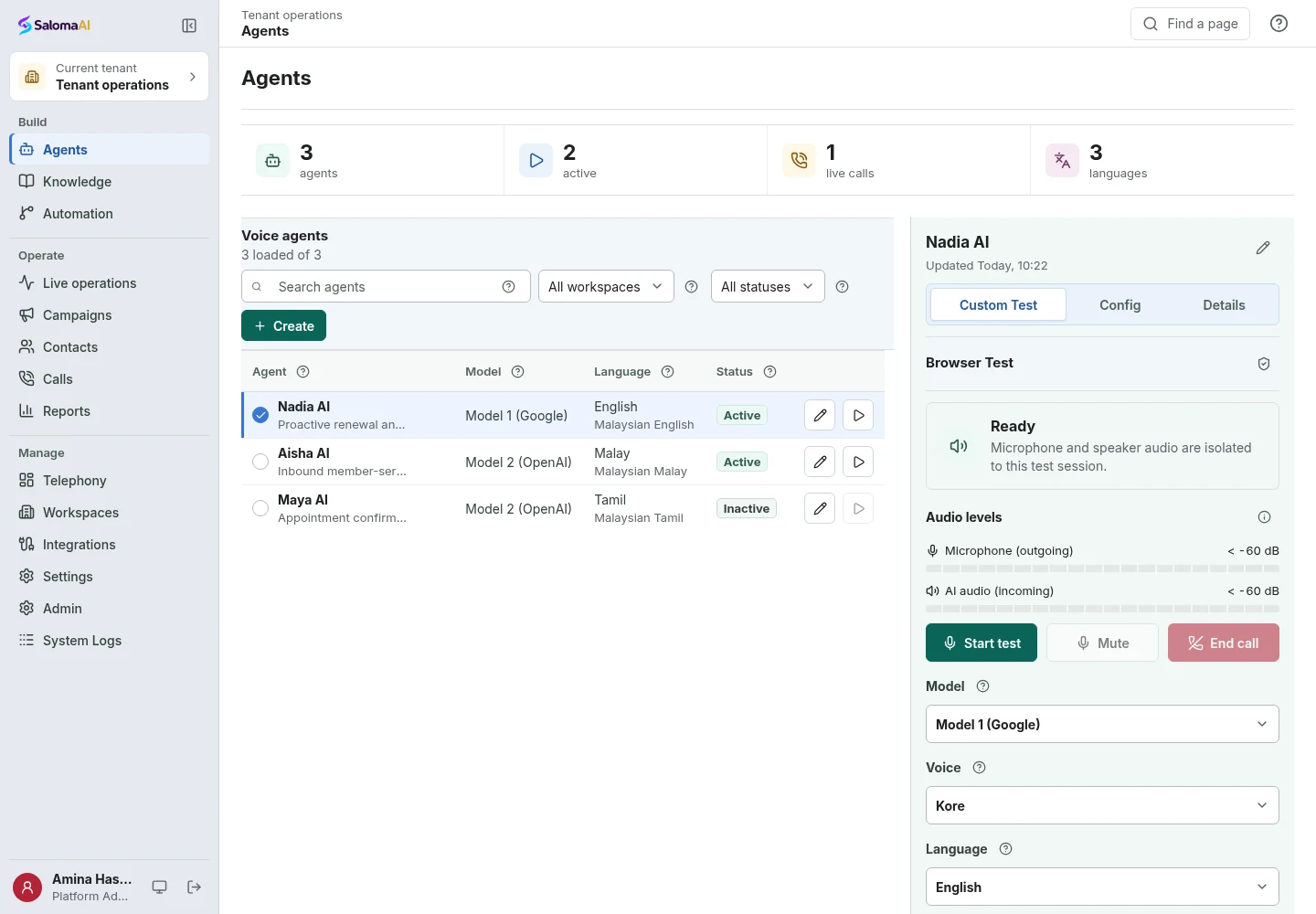
Task: Select the Aisha AI radio button
Action: click(260, 462)
